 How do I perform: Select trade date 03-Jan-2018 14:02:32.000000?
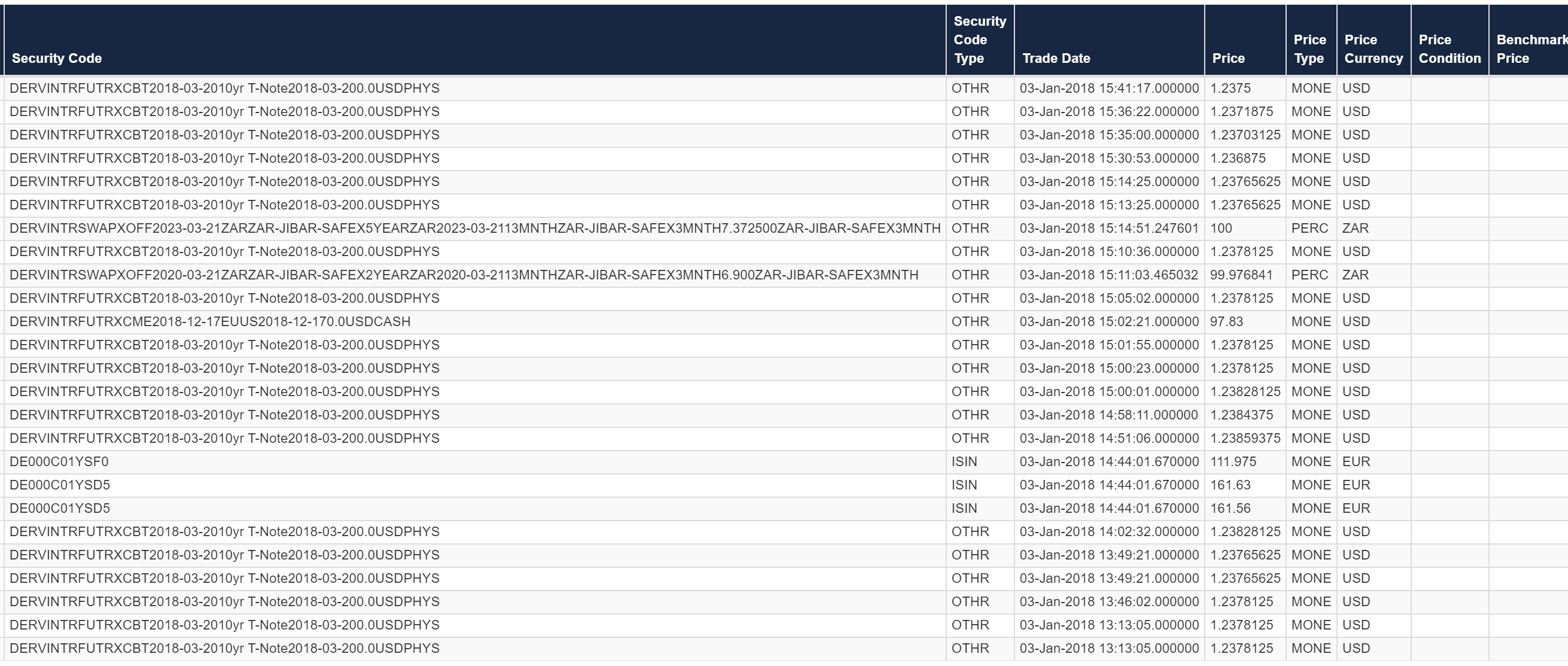tap(1109, 531)
